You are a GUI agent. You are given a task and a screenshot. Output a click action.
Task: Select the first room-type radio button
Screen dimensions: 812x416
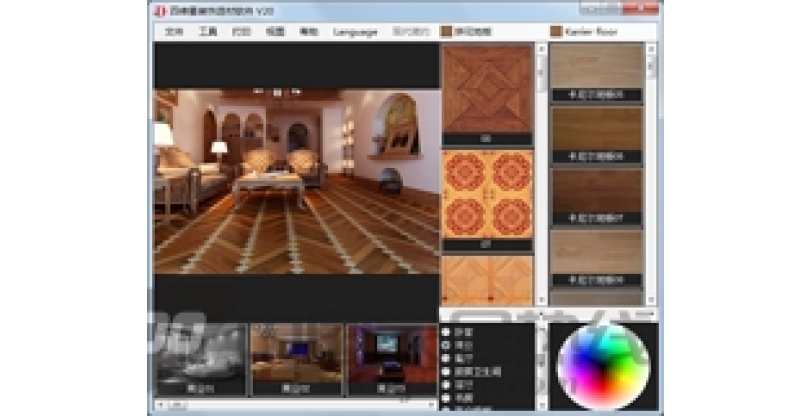point(445,332)
